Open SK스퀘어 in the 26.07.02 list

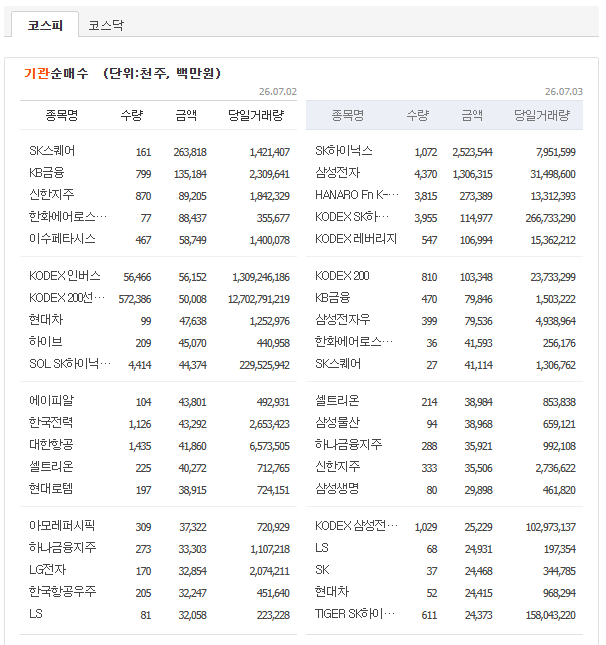(52, 151)
